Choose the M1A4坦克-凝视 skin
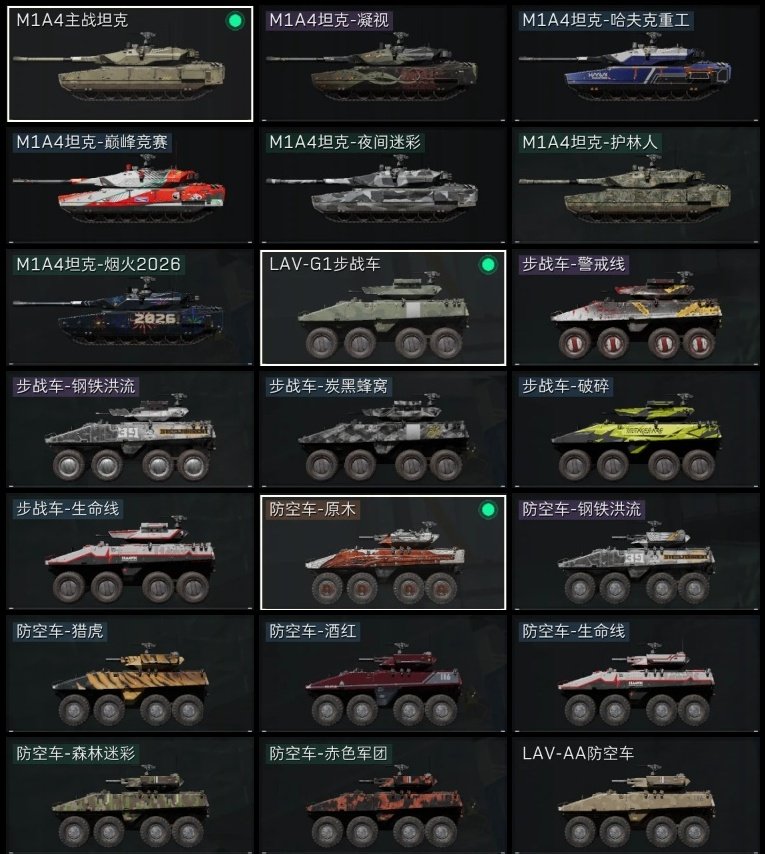 tap(383, 64)
